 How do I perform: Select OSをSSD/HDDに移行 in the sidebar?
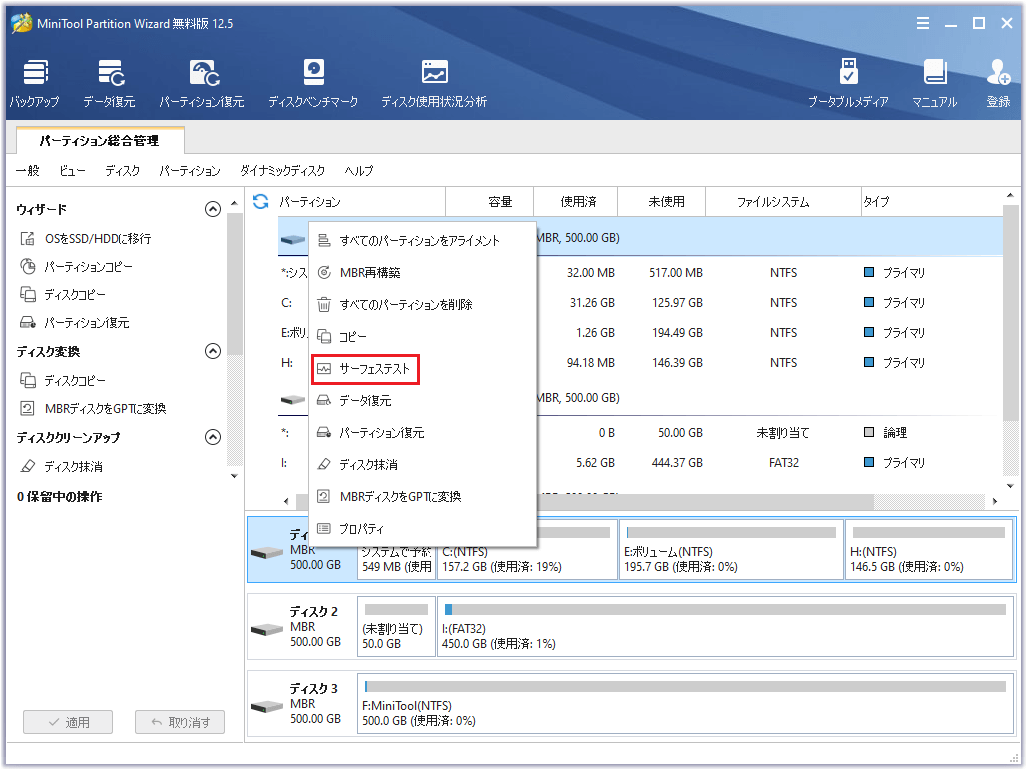[x=97, y=236]
